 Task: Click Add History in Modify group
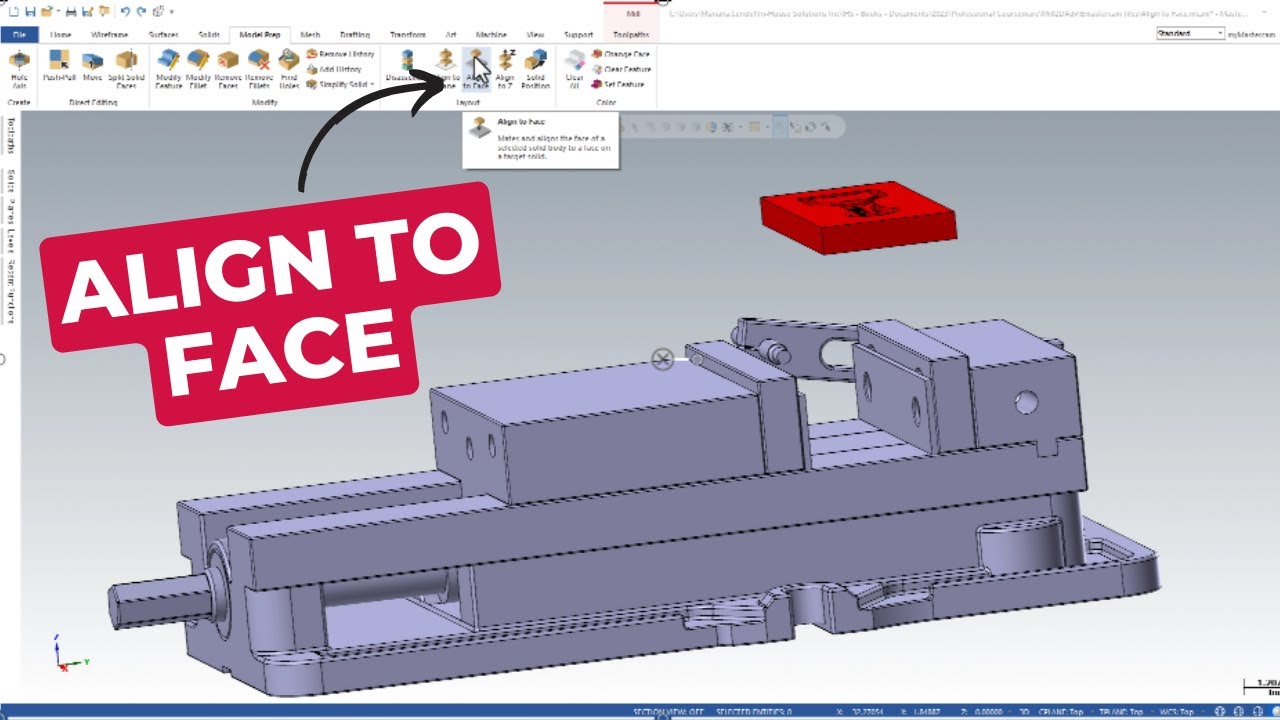[x=336, y=69]
